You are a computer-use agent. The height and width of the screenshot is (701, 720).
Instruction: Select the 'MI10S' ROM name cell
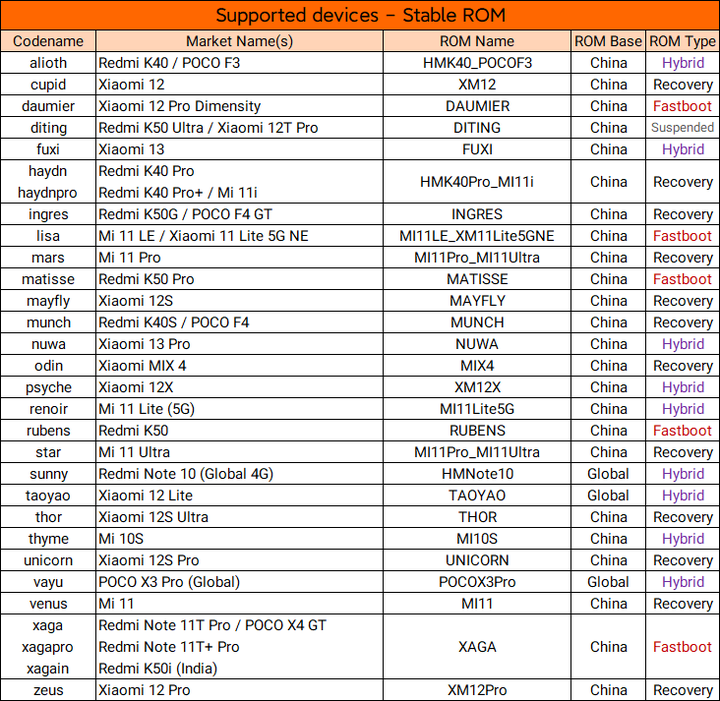(x=477, y=538)
